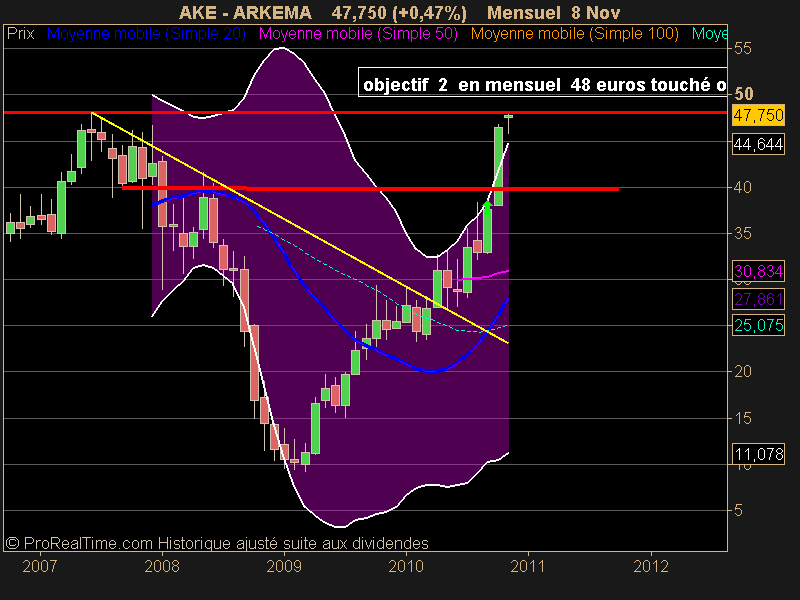Image resolution: width=800 pixels, height=600 pixels.
Task: Click the 2009 year label on time axis
Action: 284,566
